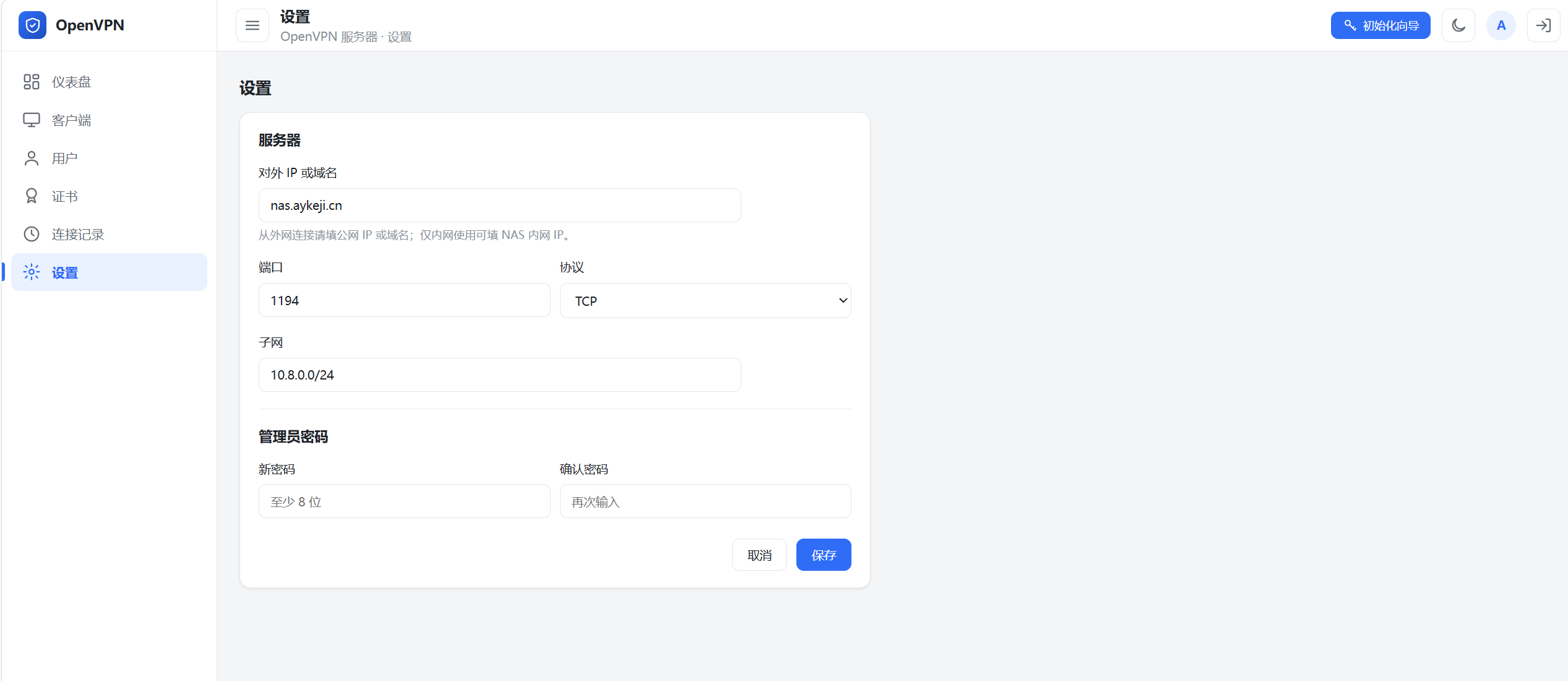Click the 服务器 section heading

280,141
